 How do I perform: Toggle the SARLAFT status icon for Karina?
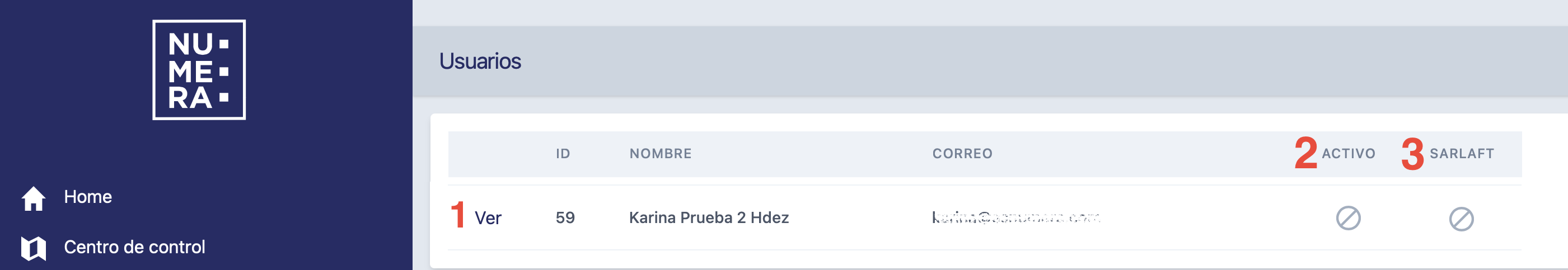click(x=1461, y=219)
